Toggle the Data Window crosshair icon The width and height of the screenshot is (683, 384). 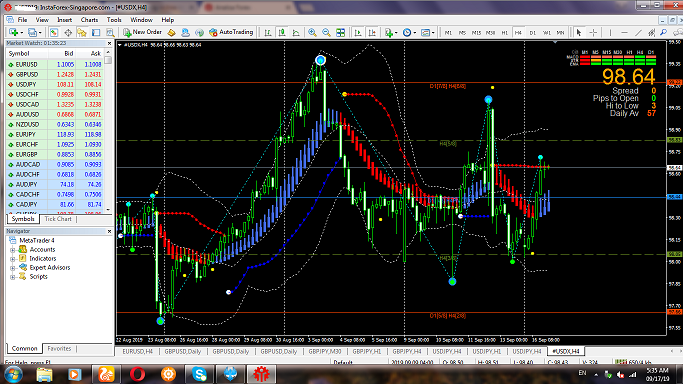(68, 32)
